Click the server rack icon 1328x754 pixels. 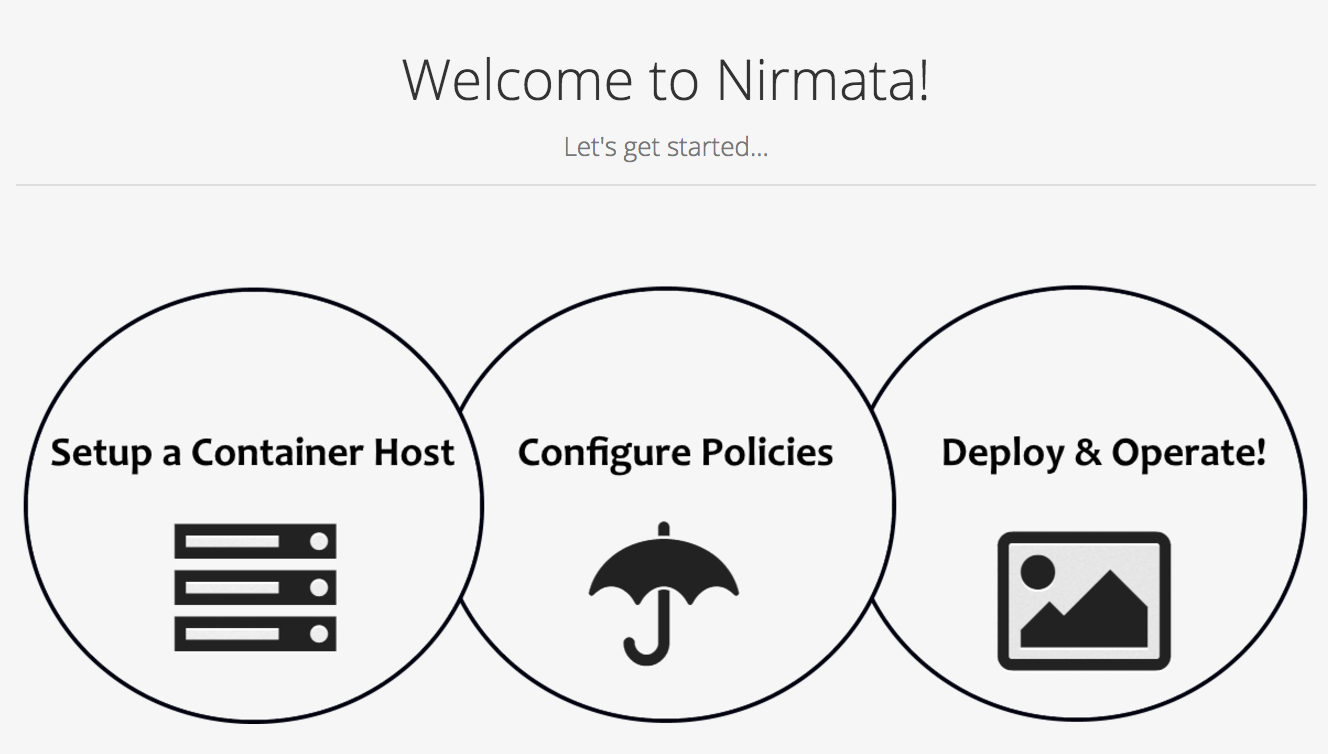pyautogui.click(x=255, y=587)
